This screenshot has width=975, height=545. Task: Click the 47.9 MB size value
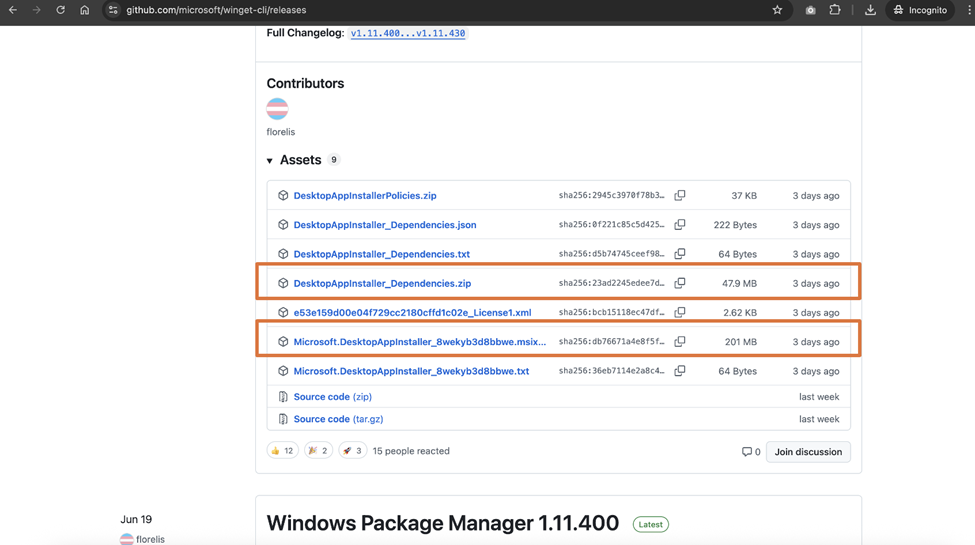(739, 283)
